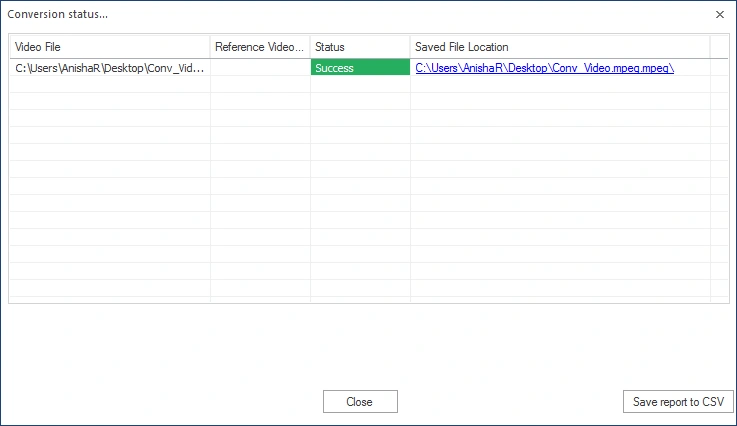Close the window with the X icon
Viewport: 737px width, 426px height.
coord(720,15)
